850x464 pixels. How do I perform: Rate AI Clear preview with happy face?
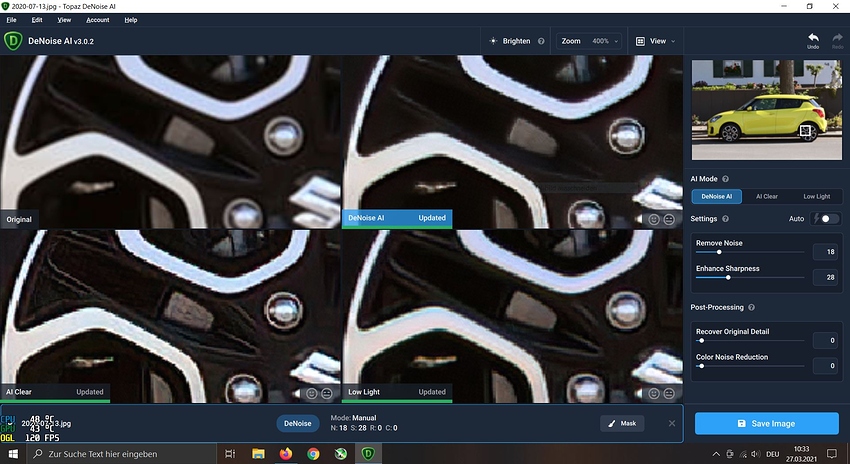(312, 392)
